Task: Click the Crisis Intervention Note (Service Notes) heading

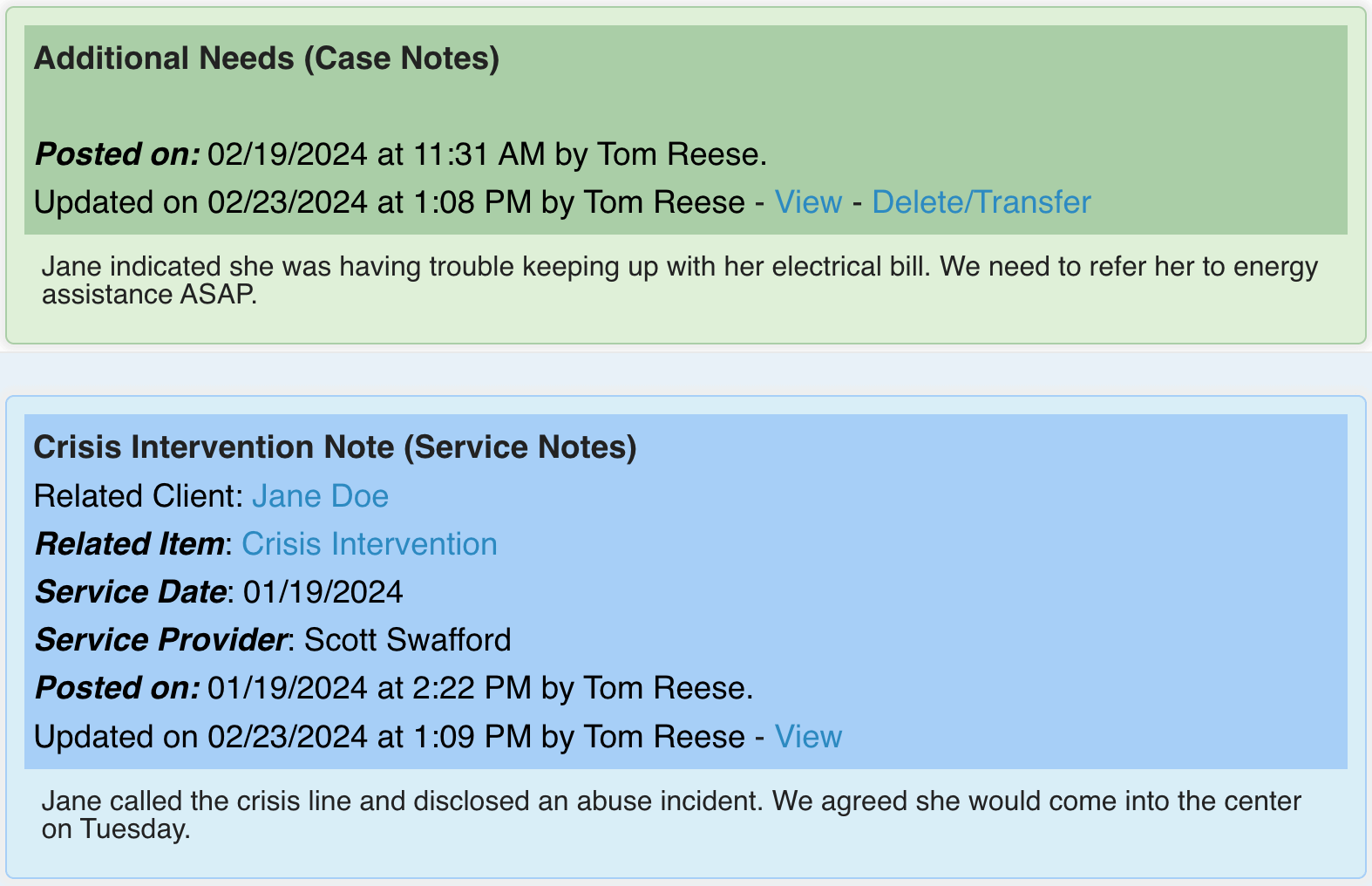Action: (x=335, y=447)
